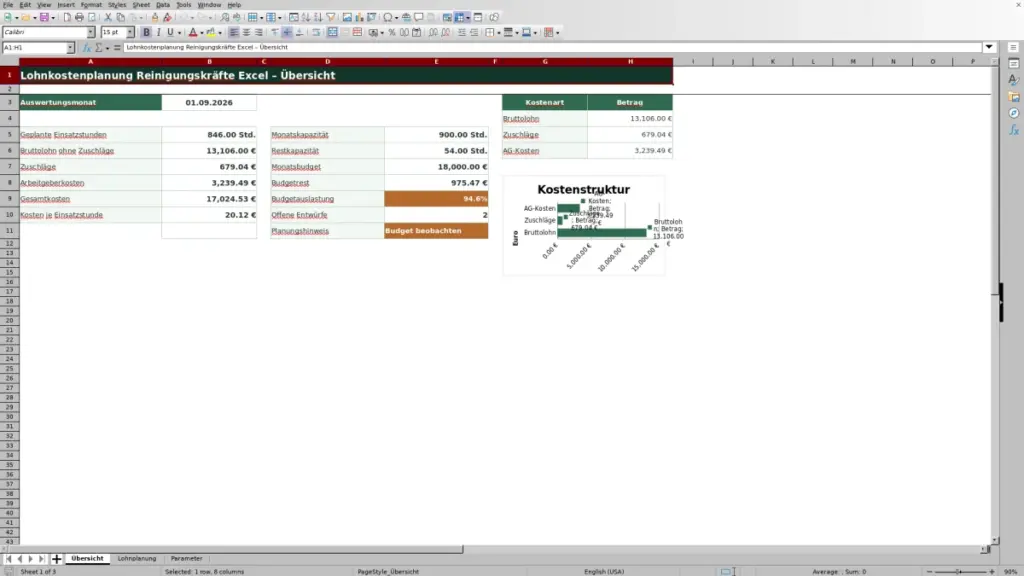The image size is (1024, 576).
Task: Click the Insert Chart icon
Action: tap(359, 17)
